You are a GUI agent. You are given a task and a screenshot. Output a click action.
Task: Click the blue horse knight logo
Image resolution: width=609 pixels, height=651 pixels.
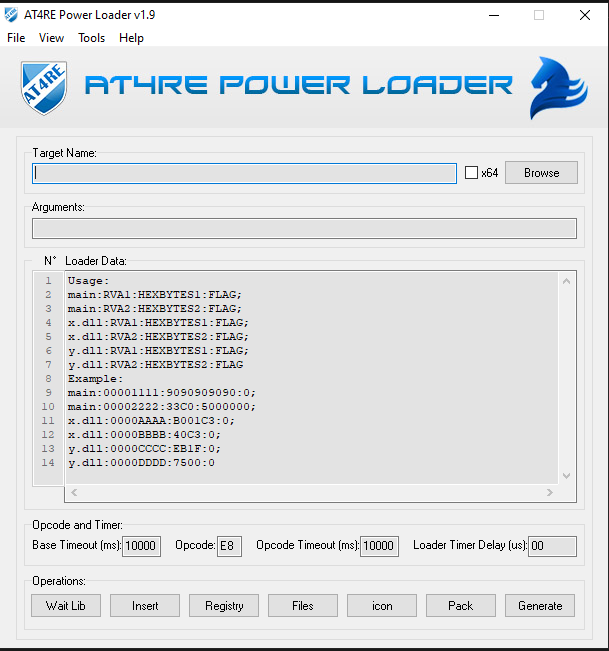pos(557,87)
